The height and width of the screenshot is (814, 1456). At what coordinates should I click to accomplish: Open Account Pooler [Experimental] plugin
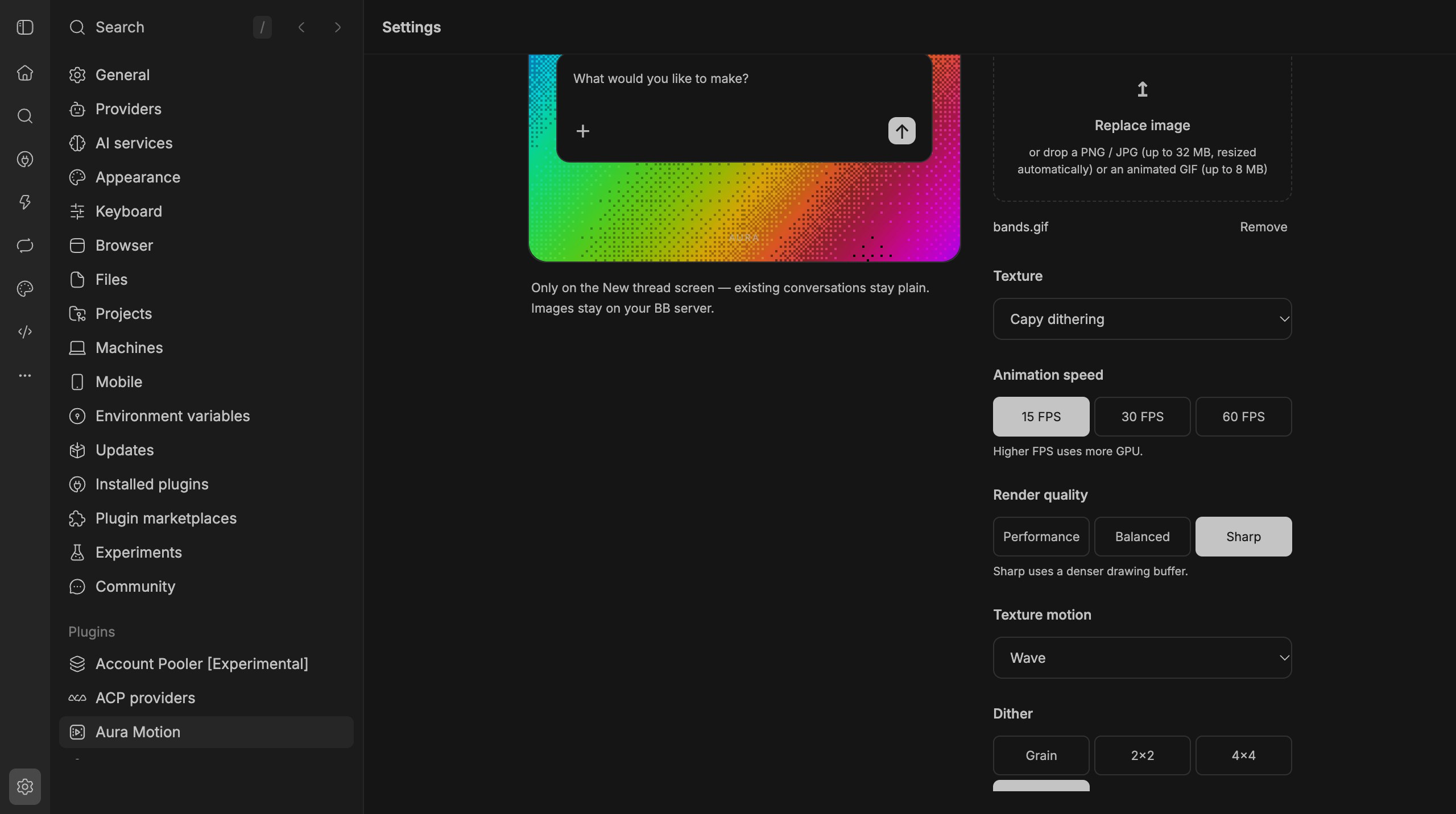pyautogui.click(x=206, y=664)
